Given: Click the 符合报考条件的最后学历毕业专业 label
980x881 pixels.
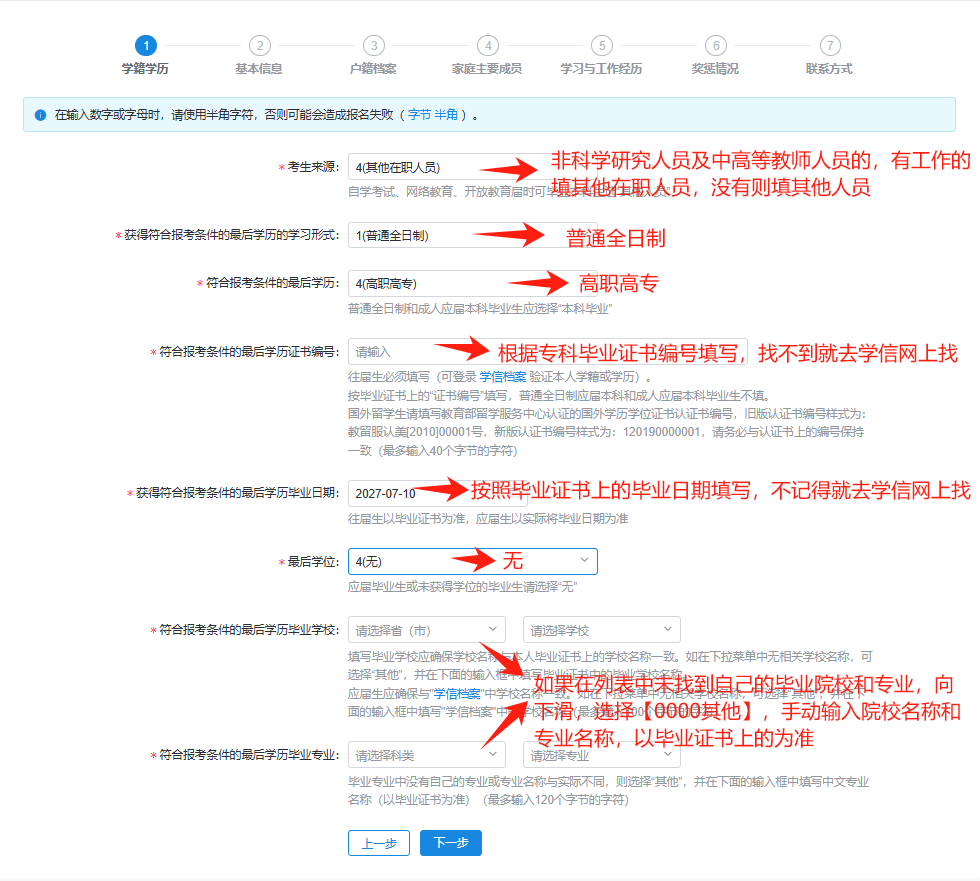Looking at the screenshot, I should pyautogui.click(x=249, y=755).
